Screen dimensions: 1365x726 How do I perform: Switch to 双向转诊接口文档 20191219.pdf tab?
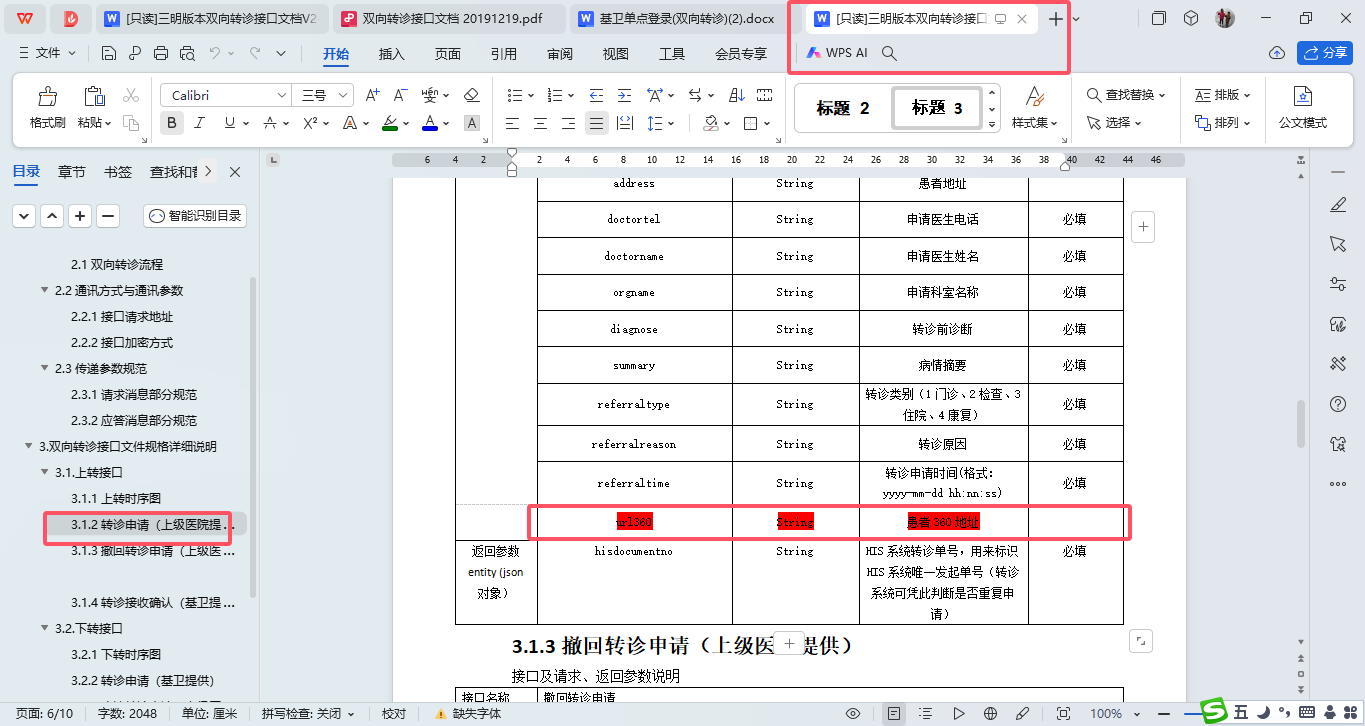[447, 18]
